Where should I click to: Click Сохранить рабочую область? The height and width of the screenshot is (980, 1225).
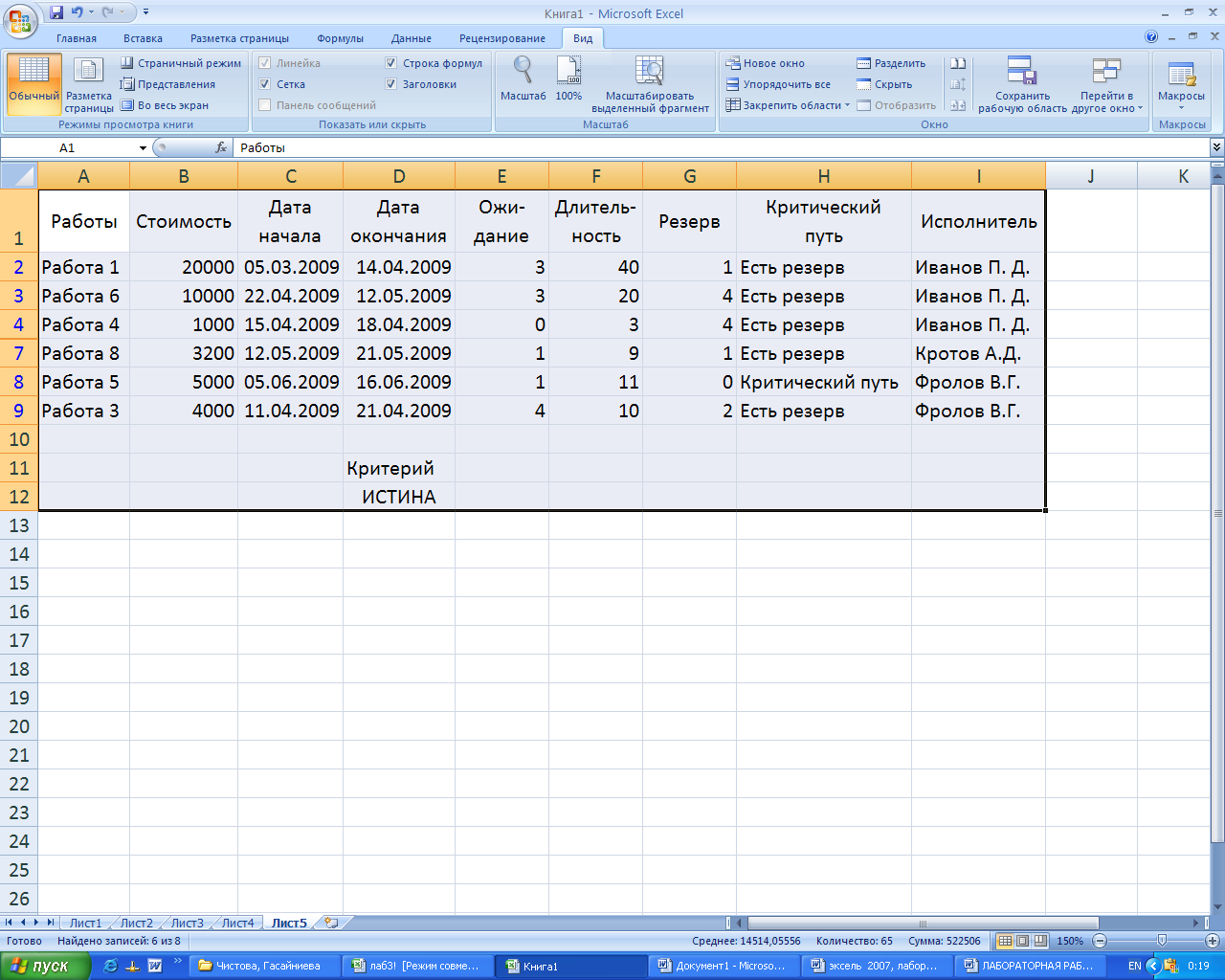coord(1022,84)
